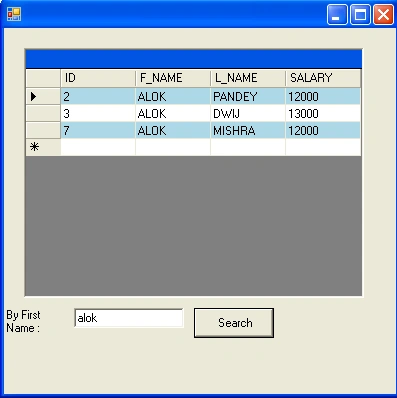
Task: Click 12000 salary in PANDEY row
Action: pyautogui.click(x=323, y=97)
